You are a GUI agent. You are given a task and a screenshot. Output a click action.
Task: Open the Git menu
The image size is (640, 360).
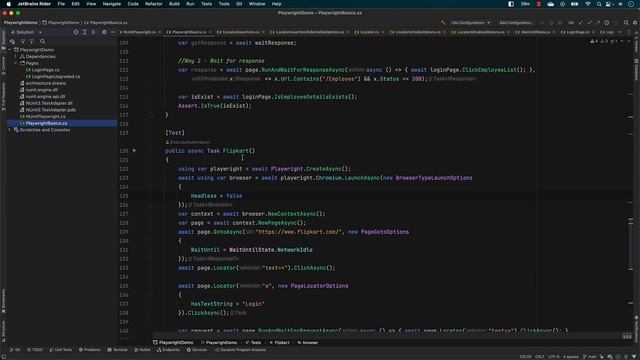239,4
